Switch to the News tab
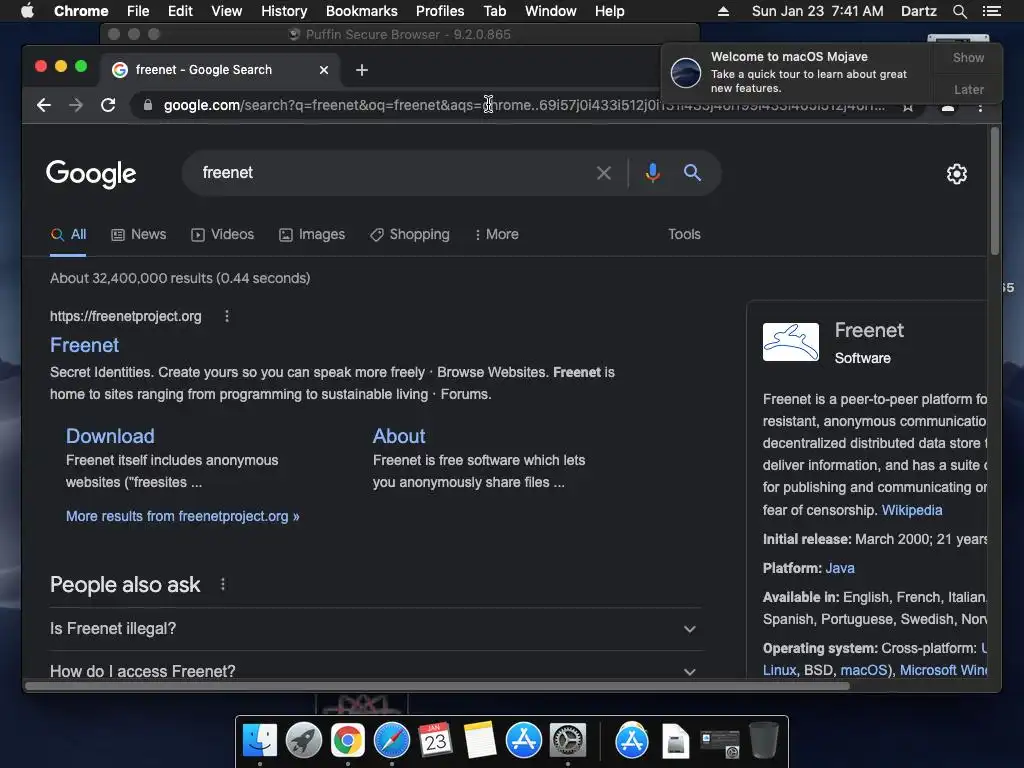The height and width of the screenshot is (768, 1024). tap(139, 234)
